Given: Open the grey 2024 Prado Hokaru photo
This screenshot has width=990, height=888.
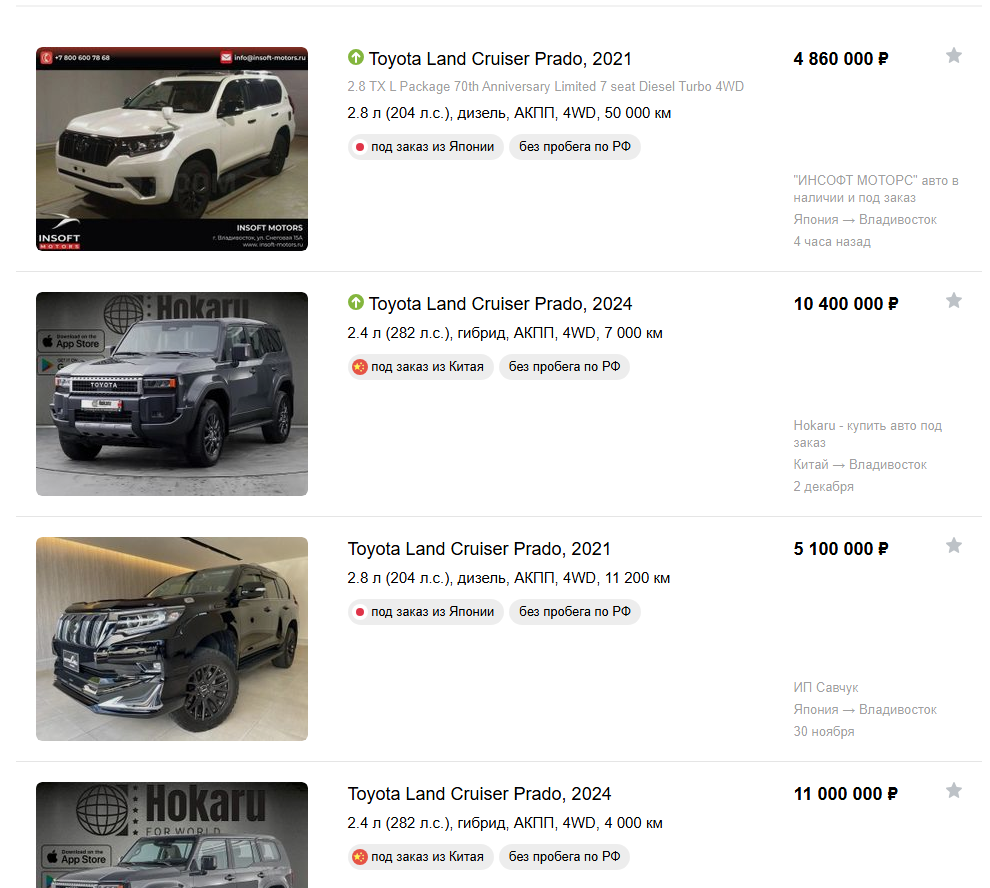Looking at the screenshot, I should (172, 394).
